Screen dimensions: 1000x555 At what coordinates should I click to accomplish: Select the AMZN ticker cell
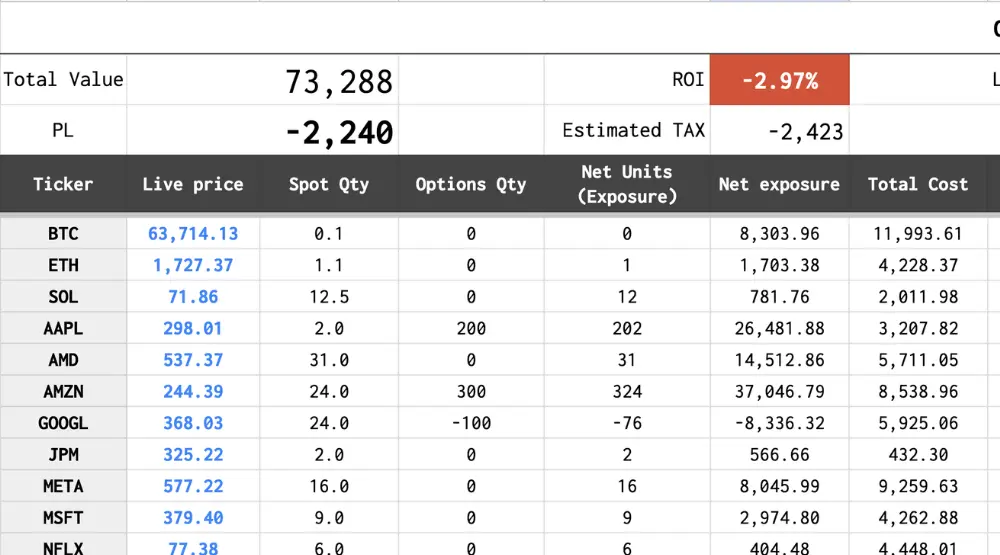[63, 391]
